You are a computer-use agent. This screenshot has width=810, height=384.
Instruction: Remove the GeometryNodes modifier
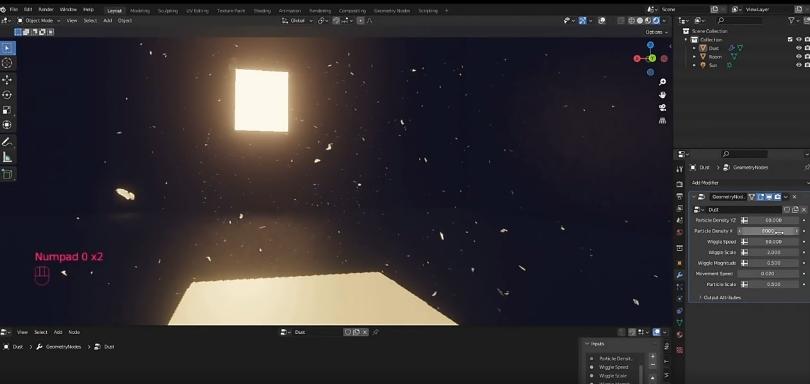(x=795, y=197)
